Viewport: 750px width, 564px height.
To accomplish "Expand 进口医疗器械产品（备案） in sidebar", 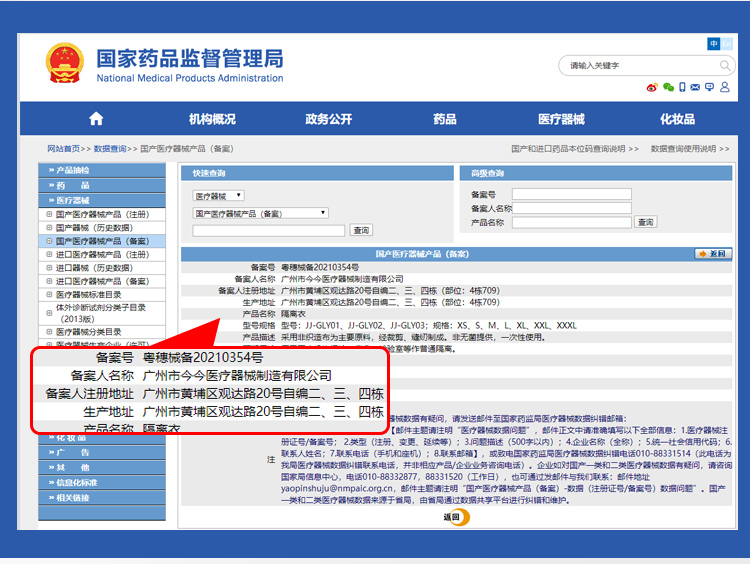I will 49,282.
